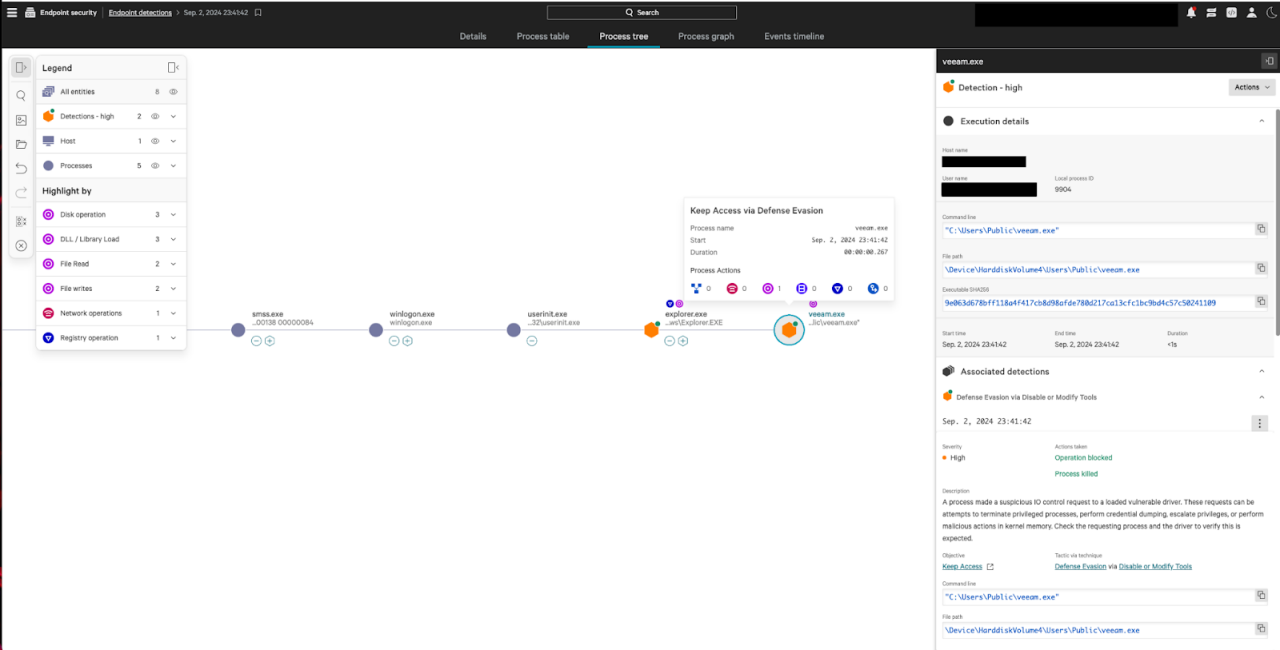Expand Disk operation highlight row
1280x650 pixels.
pos(173,215)
